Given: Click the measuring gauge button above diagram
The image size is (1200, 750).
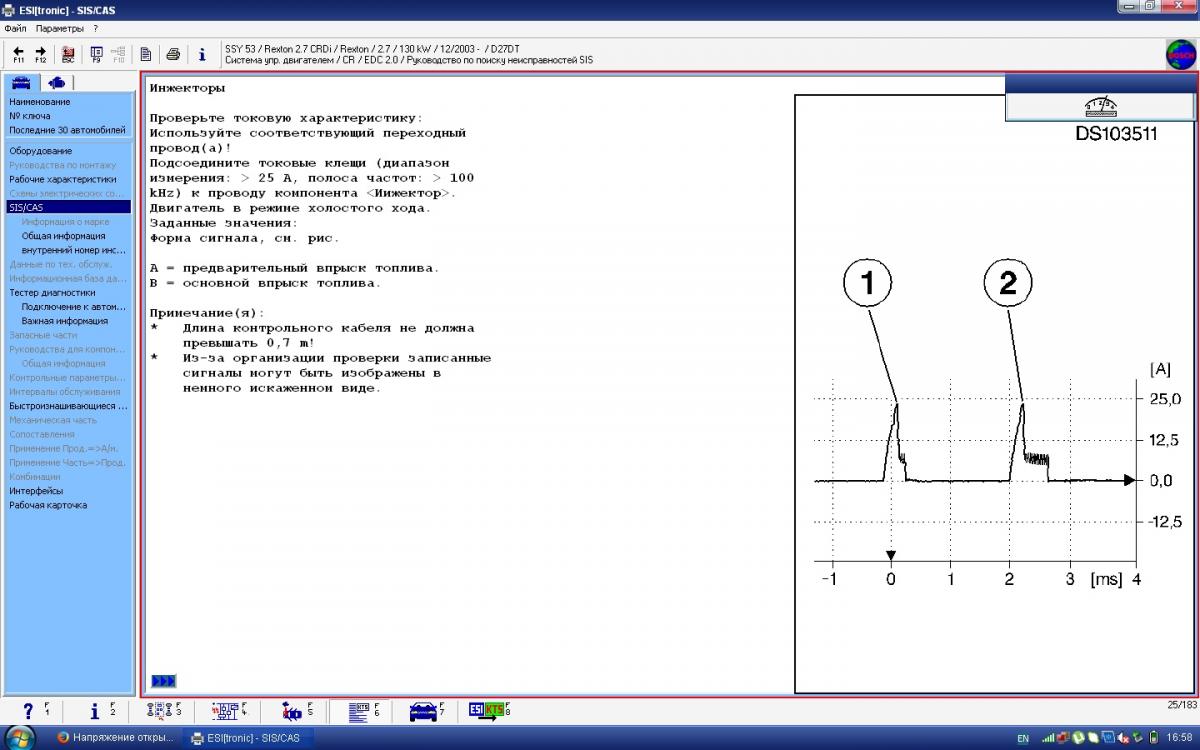Looking at the screenshot, I should click(x=1100, y=107).
